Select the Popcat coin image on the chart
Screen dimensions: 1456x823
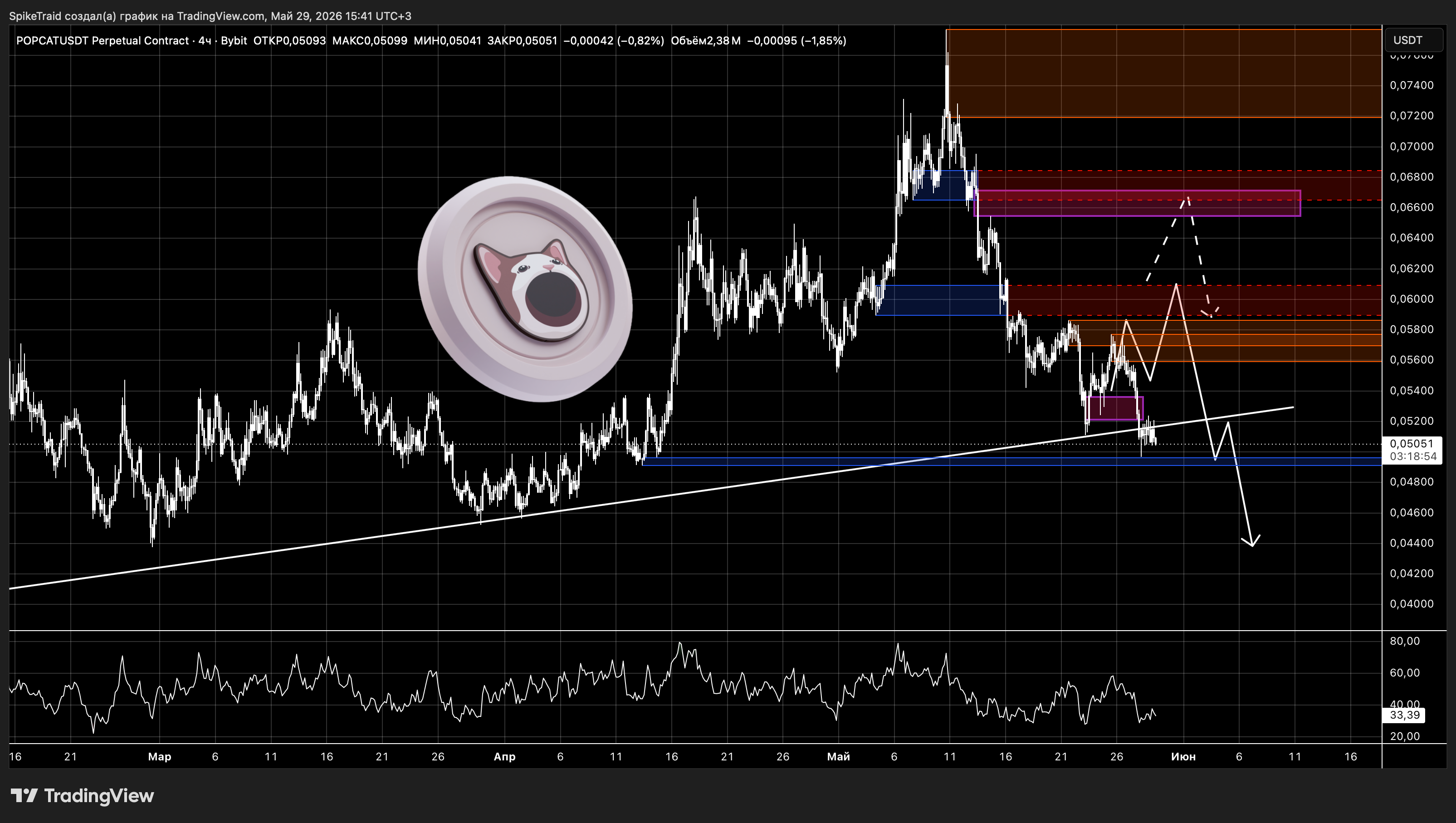(525, 289)
